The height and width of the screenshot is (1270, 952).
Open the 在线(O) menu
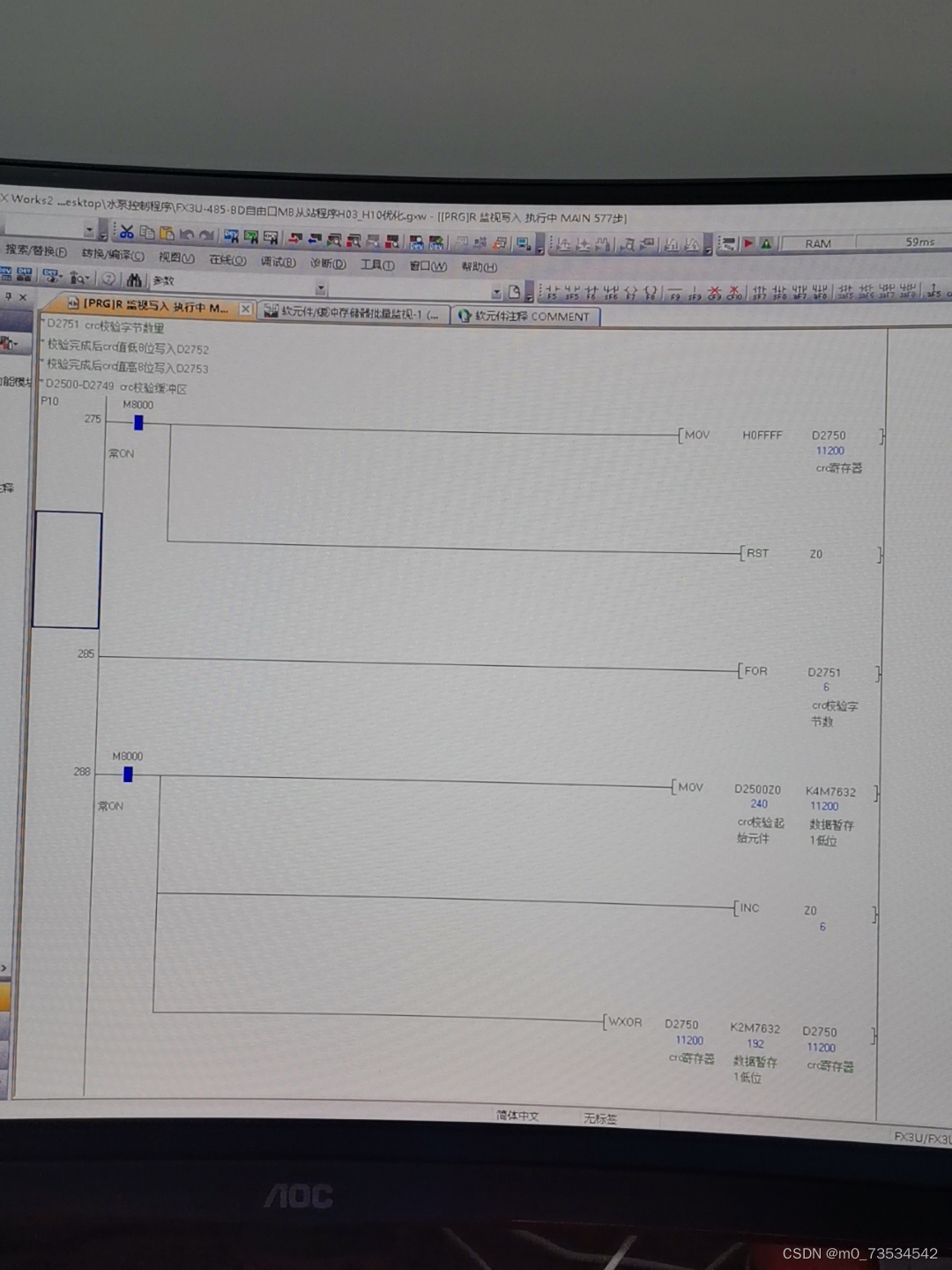click(227, 259)
